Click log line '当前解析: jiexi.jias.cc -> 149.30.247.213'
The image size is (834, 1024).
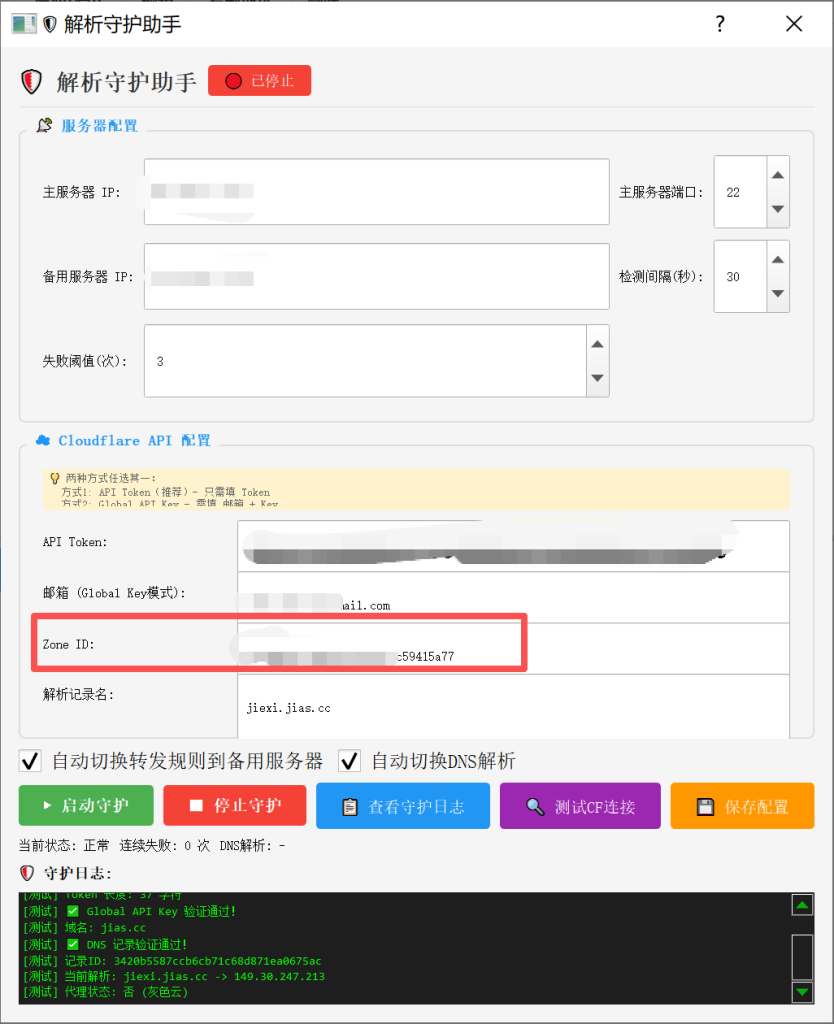(174, 976)
